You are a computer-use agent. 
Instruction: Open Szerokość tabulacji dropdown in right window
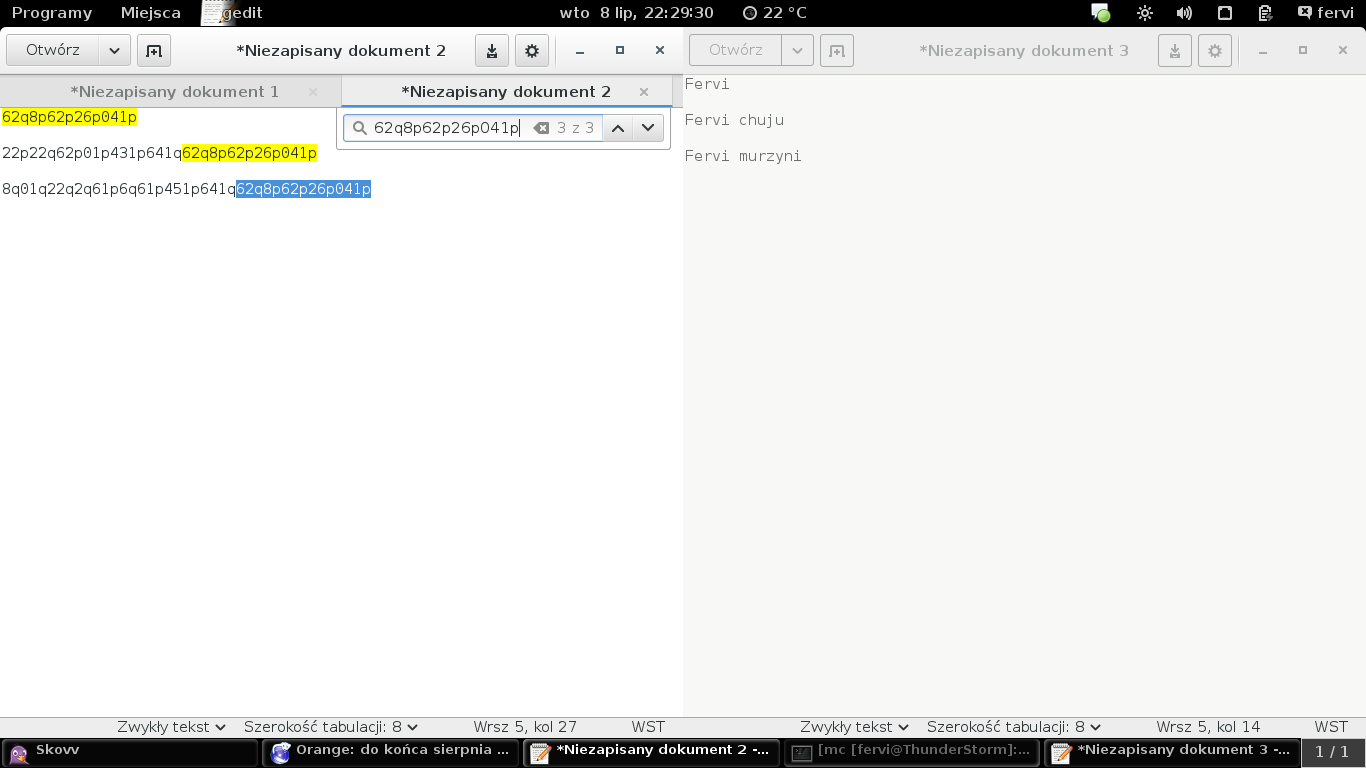point(1013,727)
